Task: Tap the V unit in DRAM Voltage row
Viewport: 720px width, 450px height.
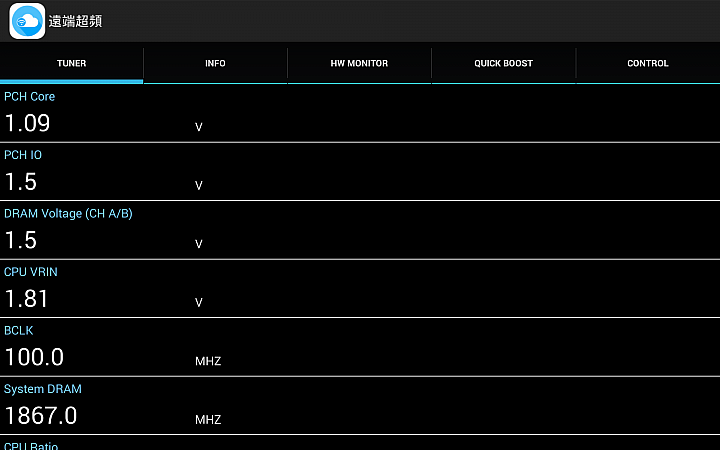Action: point(198,244)
